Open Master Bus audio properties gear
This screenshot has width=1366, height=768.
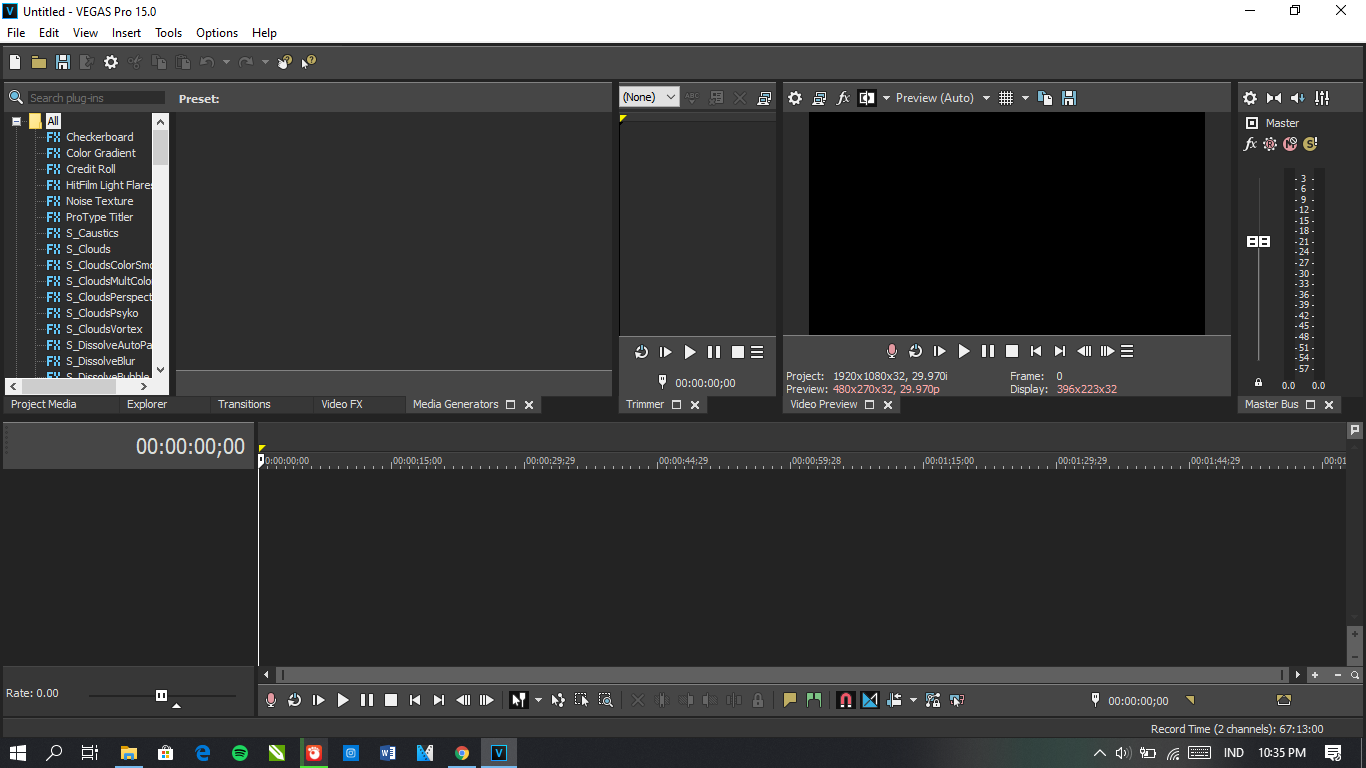pyautogui.click(x=1250, y=98)
